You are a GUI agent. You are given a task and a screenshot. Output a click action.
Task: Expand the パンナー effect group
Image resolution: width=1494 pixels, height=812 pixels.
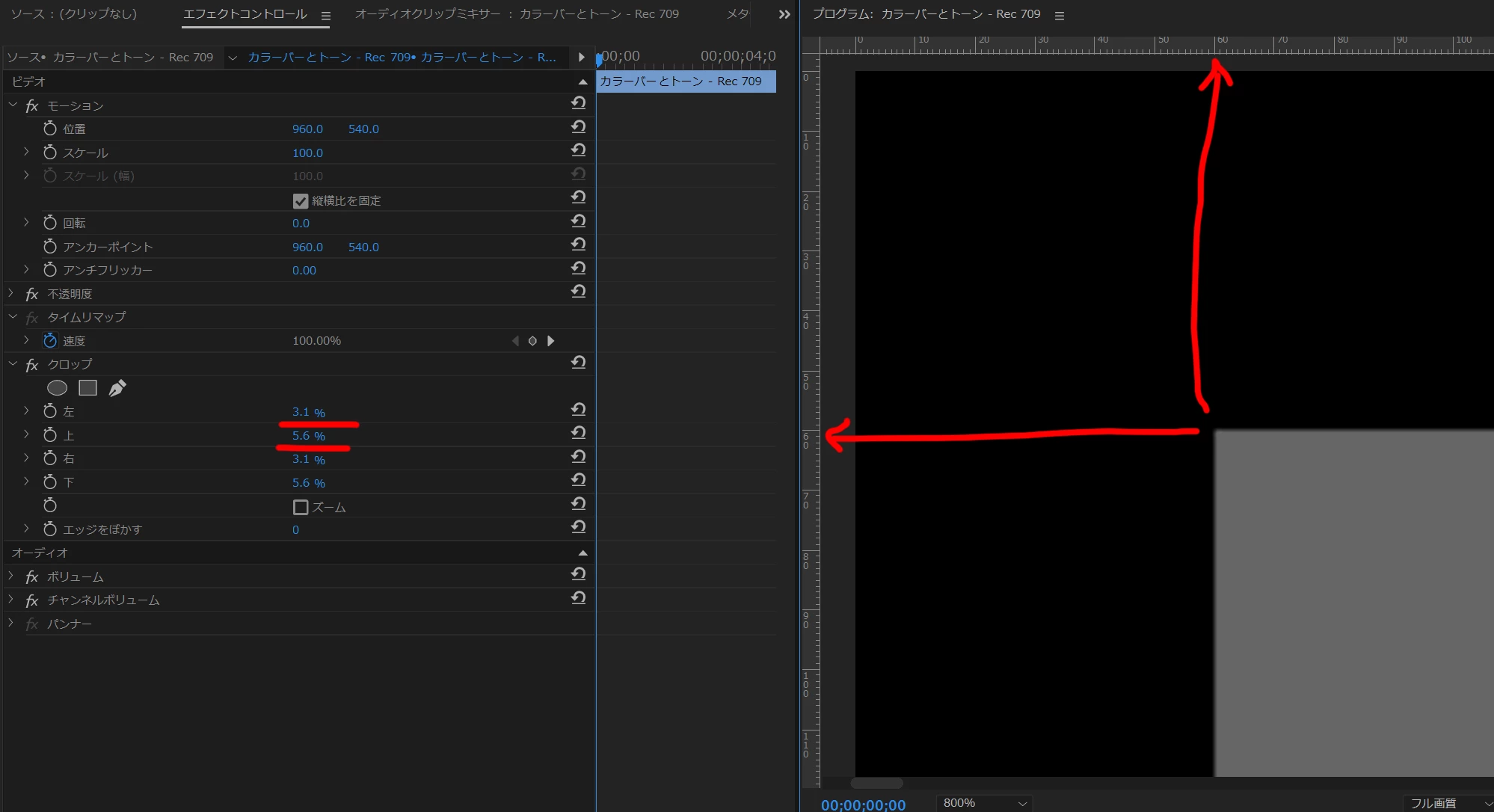(x=11, y=624)
